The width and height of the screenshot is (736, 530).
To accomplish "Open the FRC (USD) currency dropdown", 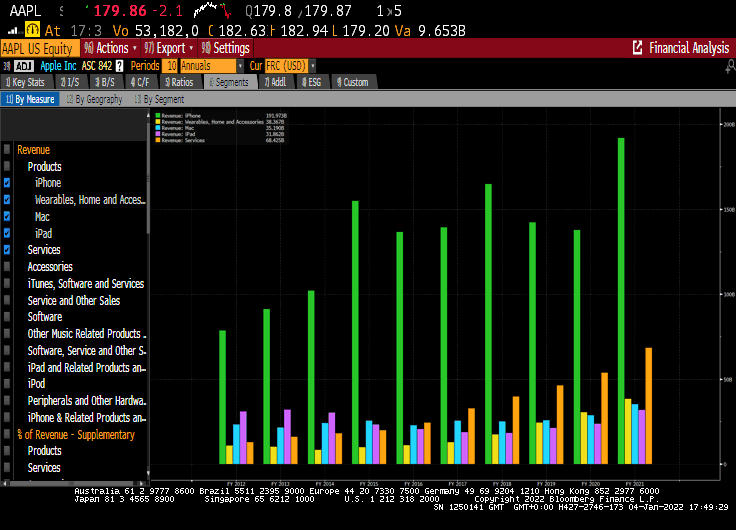I will pos(287,65).
